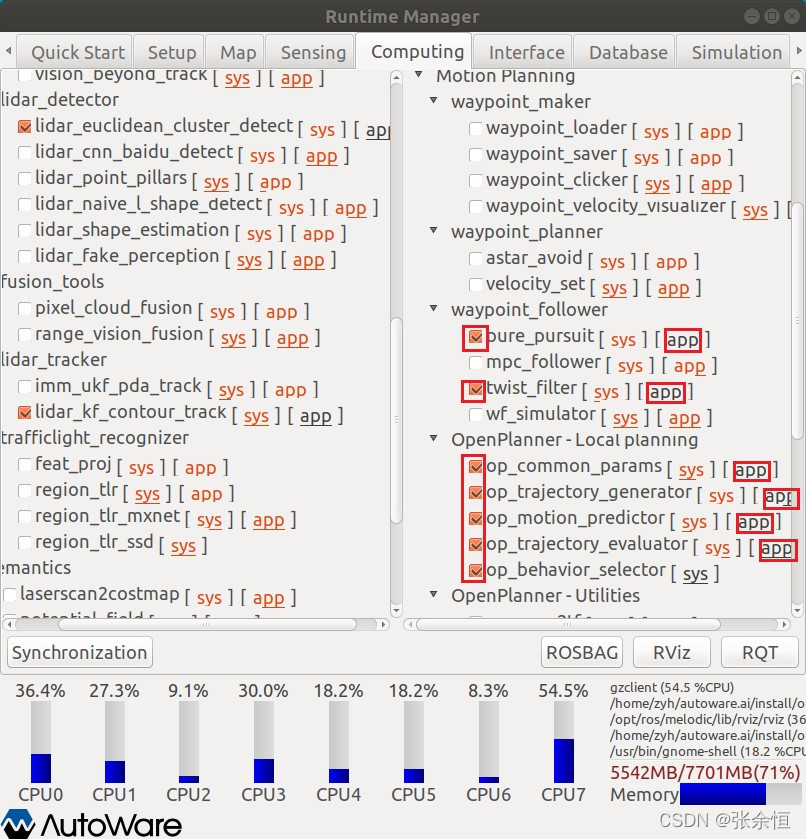Collapse OpenPlanner - Utilities group
The height and width of the screenshot is (839, 806).
click(434, 594)
